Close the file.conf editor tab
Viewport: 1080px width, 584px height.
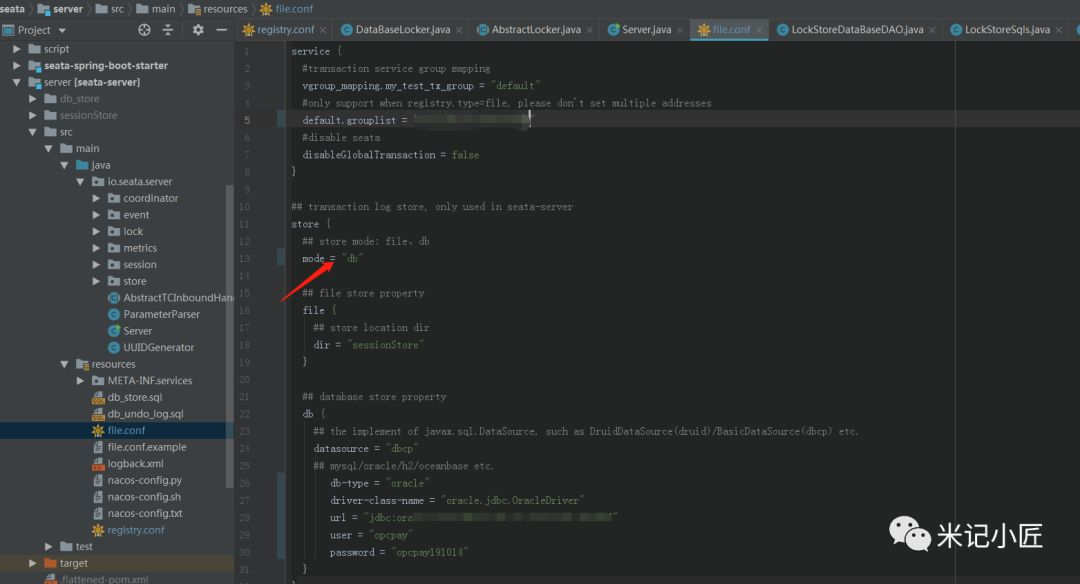click(x=759, y=30)
